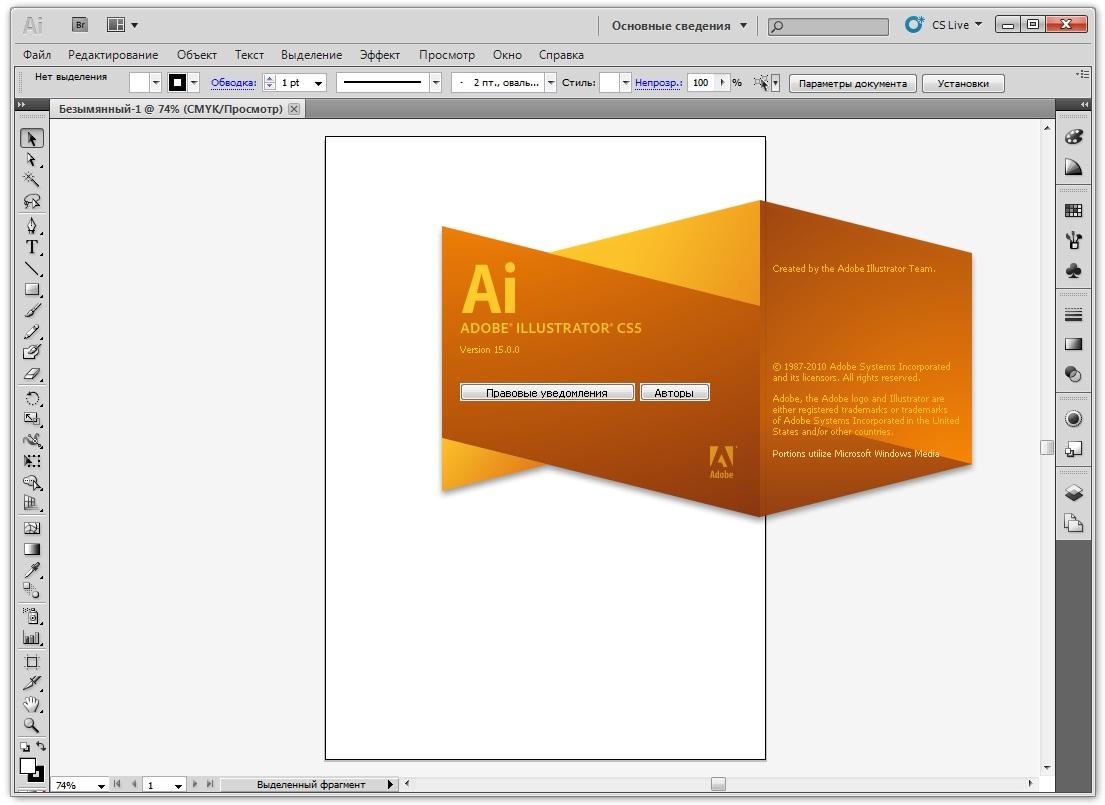Reset to default fill and stroke
Image resolution: width=1105 pixels, height=805 pixels.
pos(25,746)
